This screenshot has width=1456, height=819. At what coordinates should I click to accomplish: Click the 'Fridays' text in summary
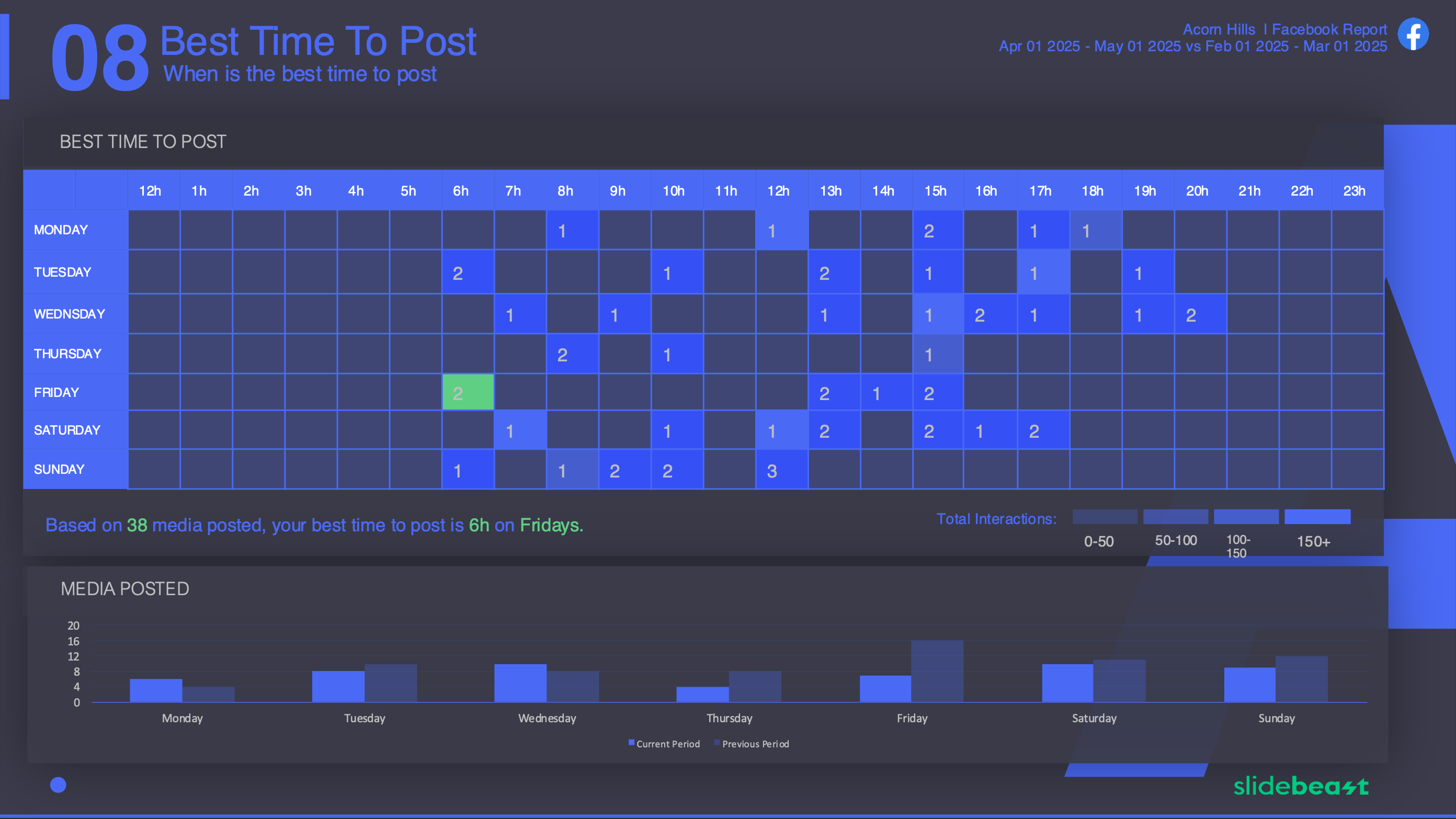click(551, 525)
